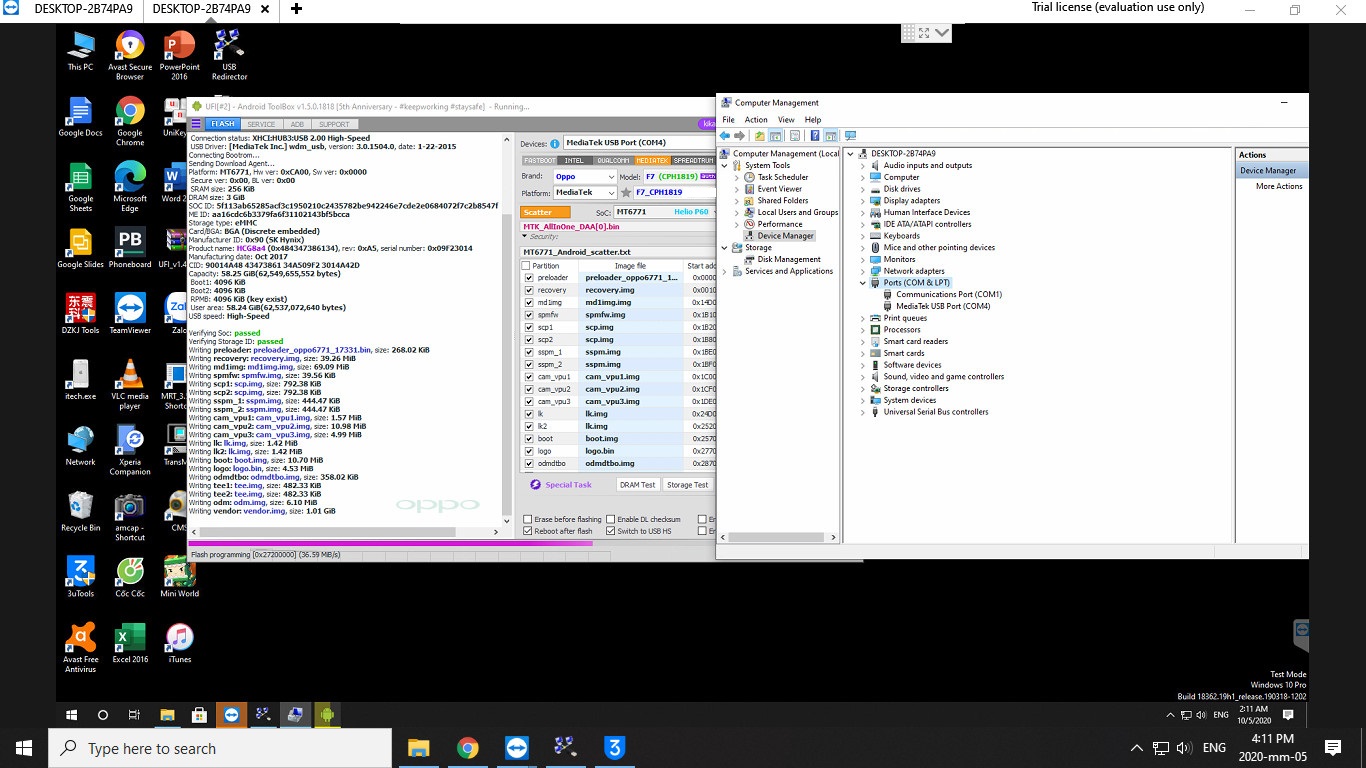Open the Action menu in Computer Management
1366x768 pixels.
click(756, 120)
